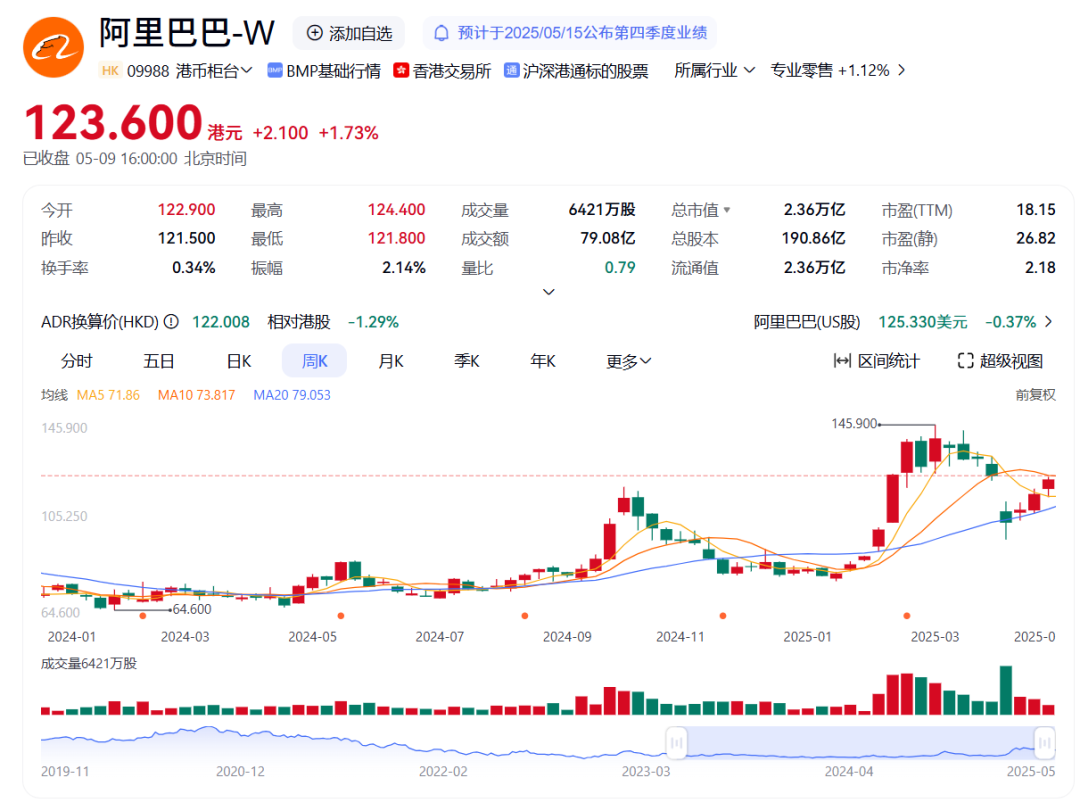This screenshot has width=1080, height=811.
Task: Open the 第四季度业绩 announcement notice
Action: [x=570, y=33]
